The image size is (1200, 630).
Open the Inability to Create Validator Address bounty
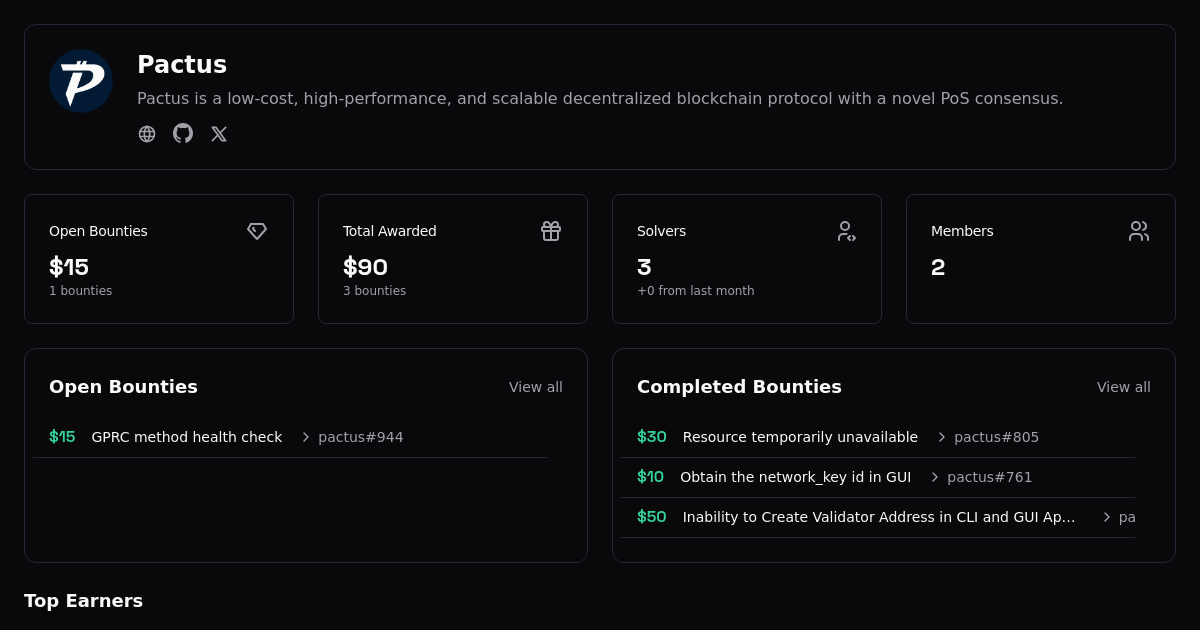click(878, 517)
